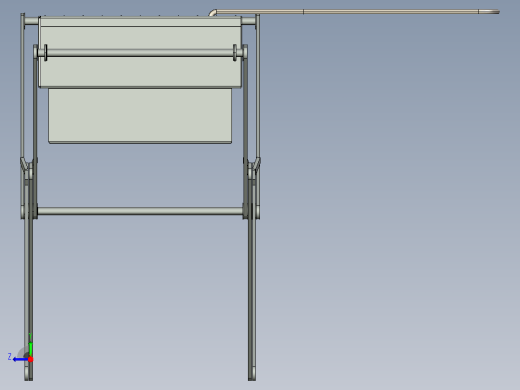Select the lower smaller rectangular panel
520x390 pixels.
pos(140,116)
